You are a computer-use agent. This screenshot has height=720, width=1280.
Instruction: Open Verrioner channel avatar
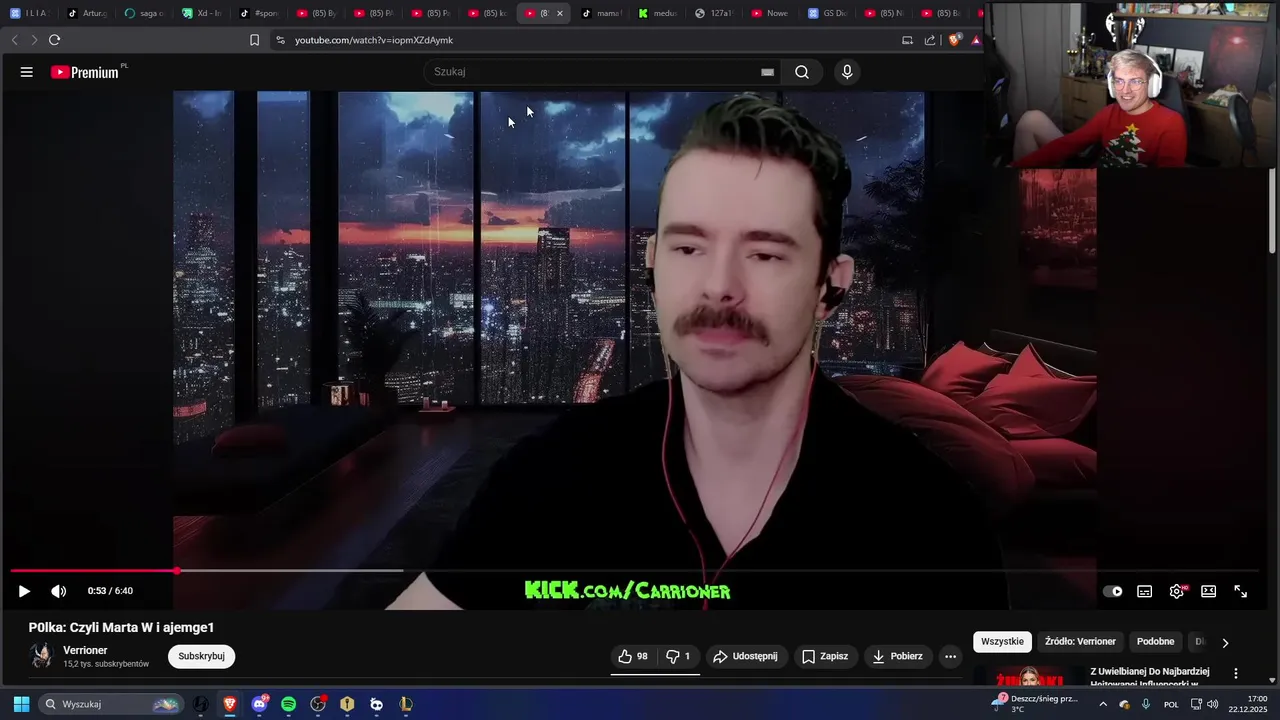point(42,656)
